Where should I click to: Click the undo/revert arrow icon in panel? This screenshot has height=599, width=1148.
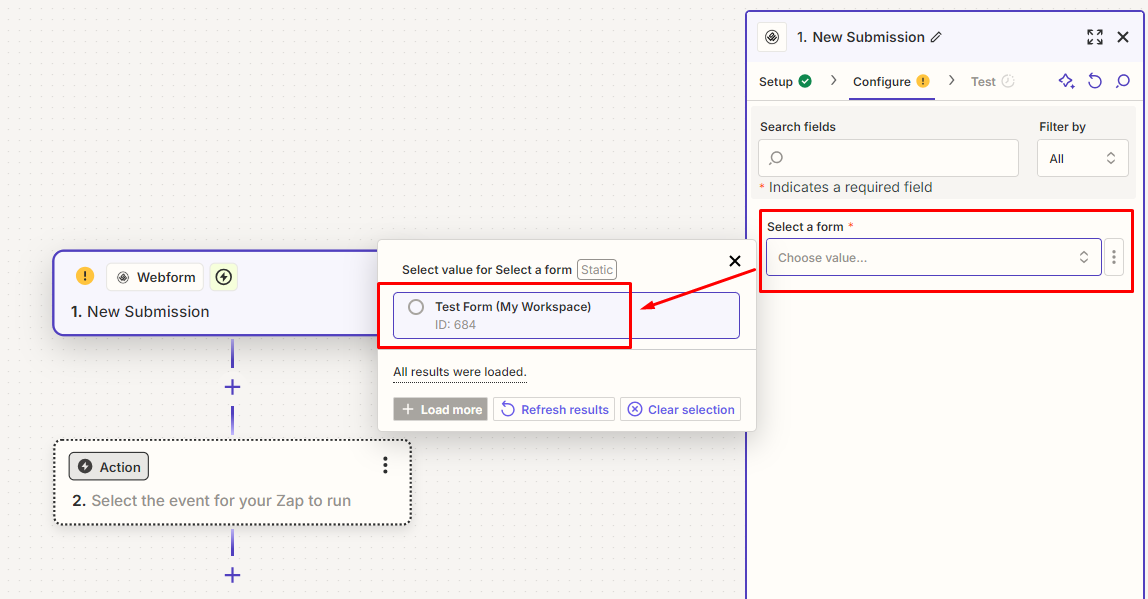pos(1095,81)
